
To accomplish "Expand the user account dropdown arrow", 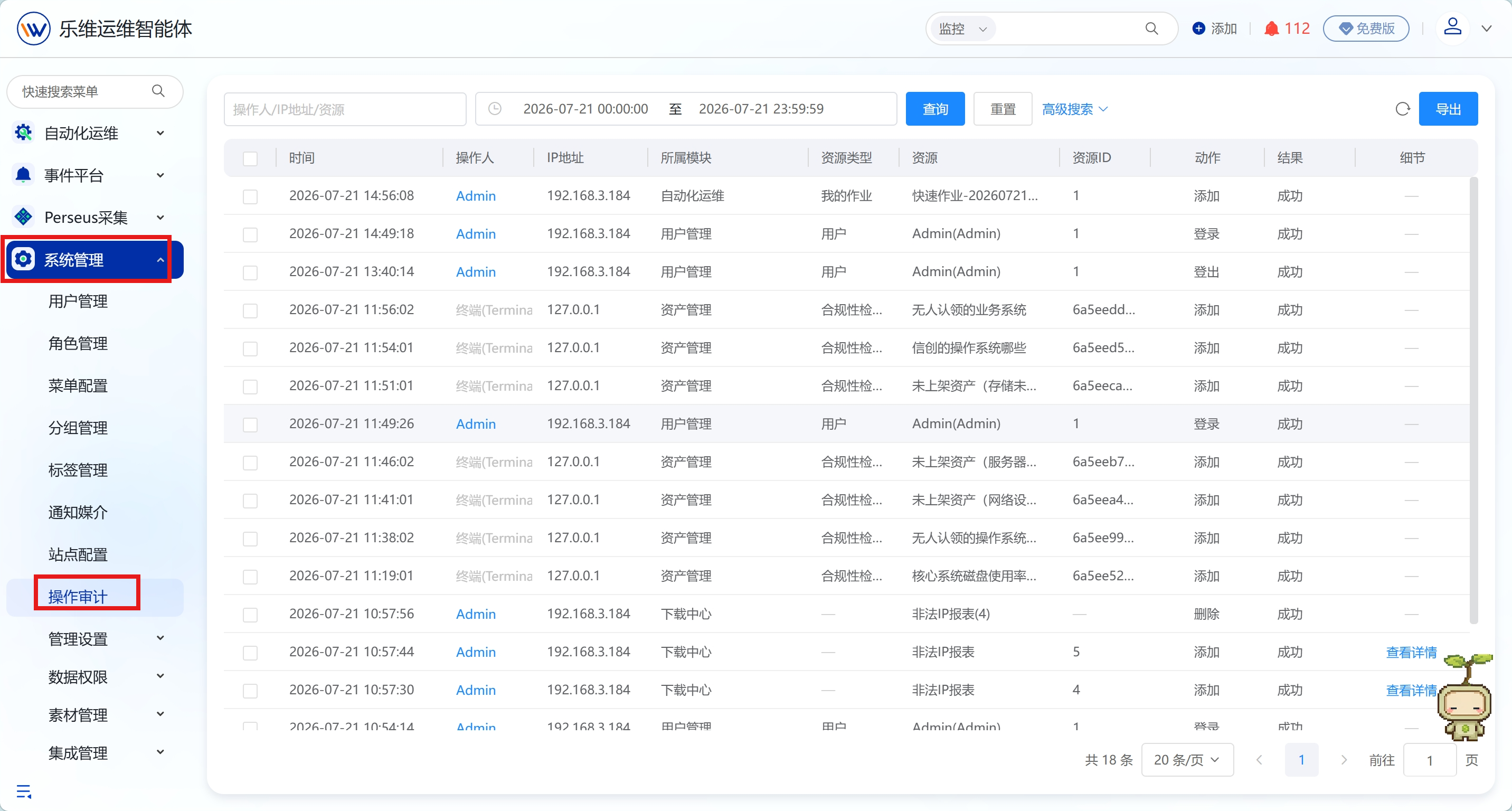I will (1487, 28).
